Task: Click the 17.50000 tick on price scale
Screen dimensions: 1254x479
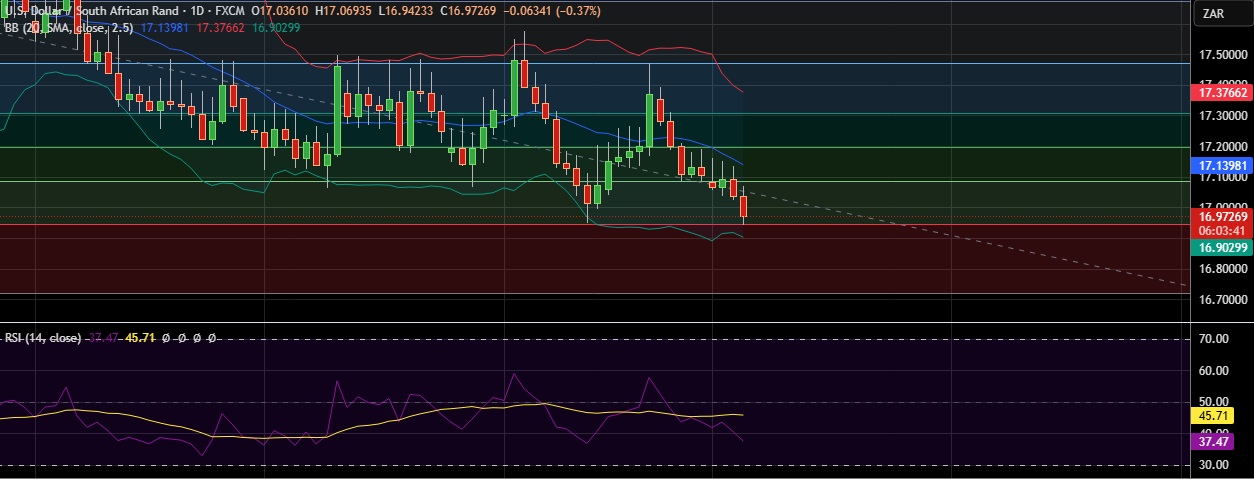Action: click(x=1219, y=54)
